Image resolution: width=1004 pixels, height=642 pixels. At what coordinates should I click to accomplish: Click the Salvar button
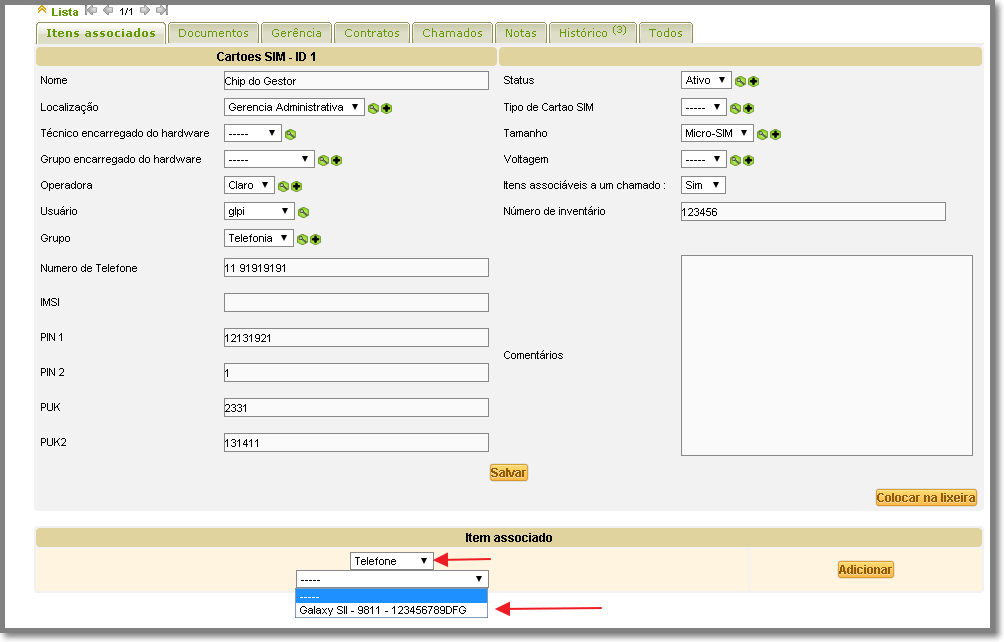(509, 472)
